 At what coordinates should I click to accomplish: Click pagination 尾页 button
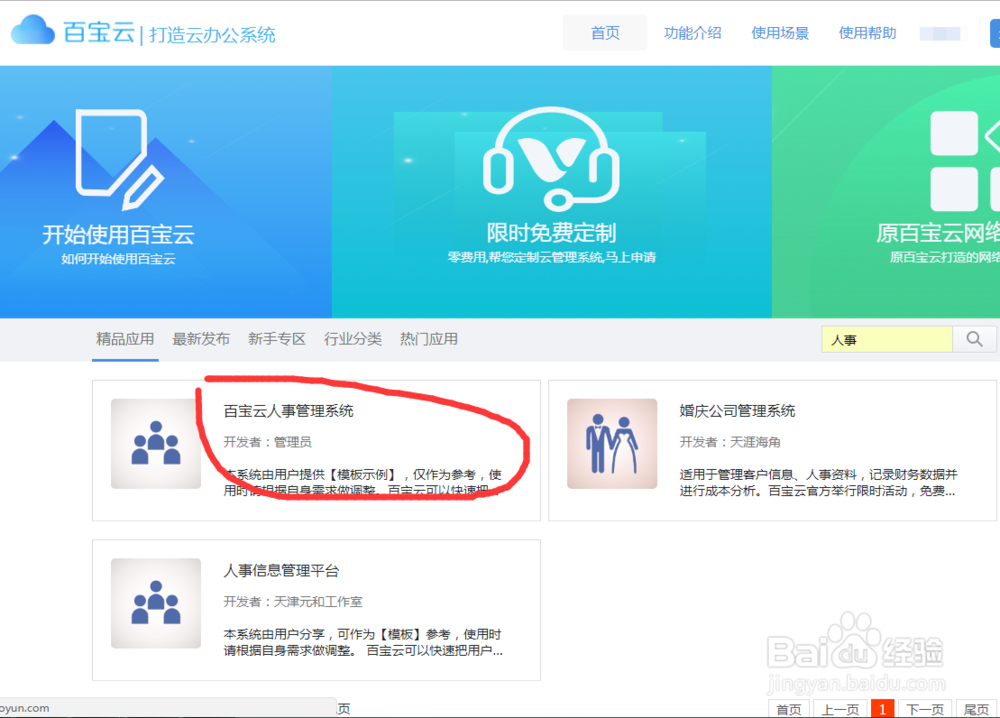coord(976,709)
